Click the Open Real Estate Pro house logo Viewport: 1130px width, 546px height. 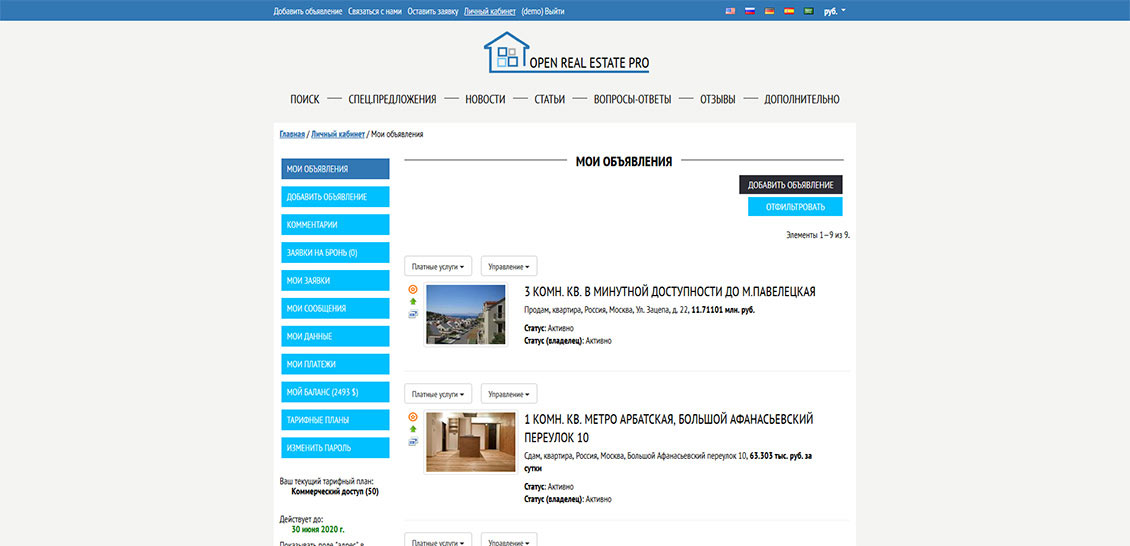point(506,52)
